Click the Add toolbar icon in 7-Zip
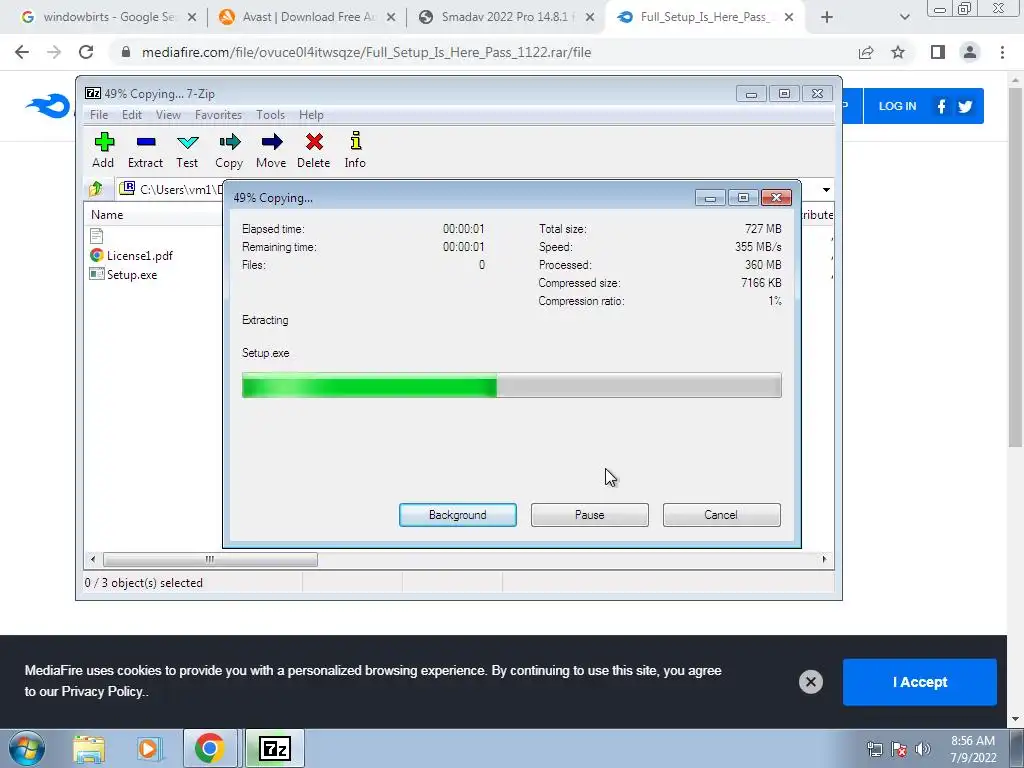The height and width of the screenshot is (768, 1024). pos(103,150)
